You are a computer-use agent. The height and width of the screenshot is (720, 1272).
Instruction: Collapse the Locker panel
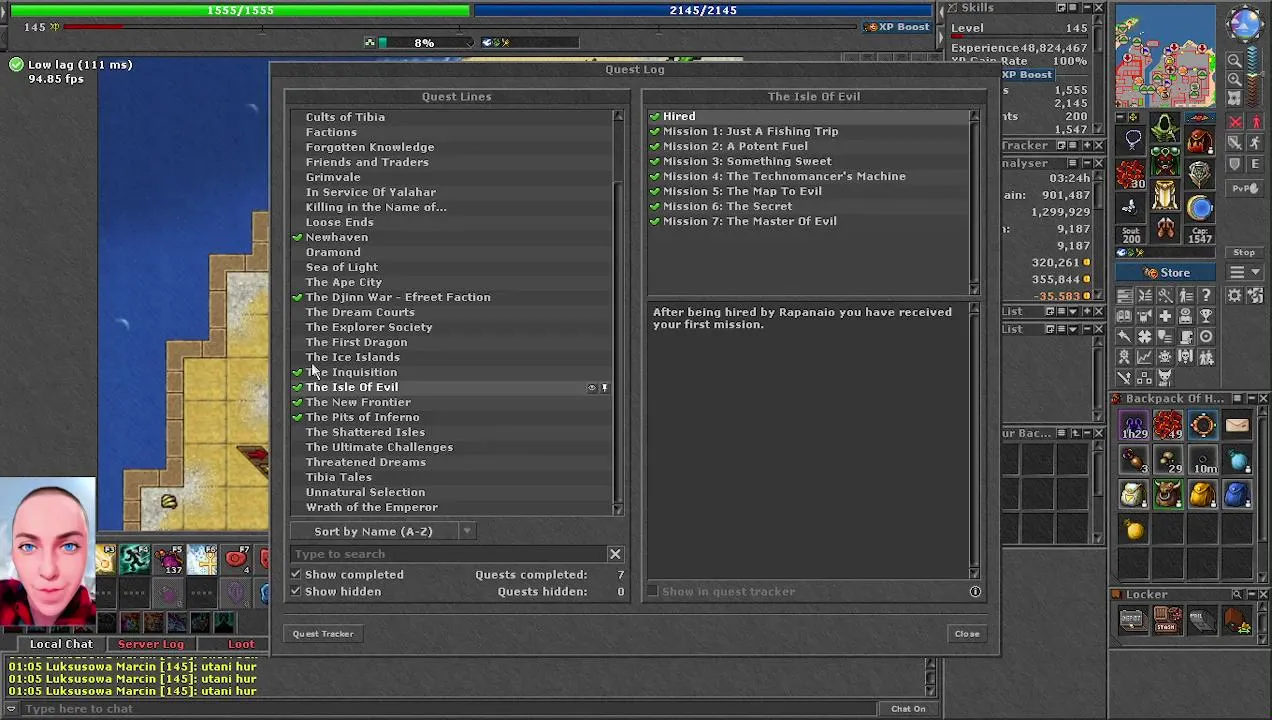(x=1250, y=594)
